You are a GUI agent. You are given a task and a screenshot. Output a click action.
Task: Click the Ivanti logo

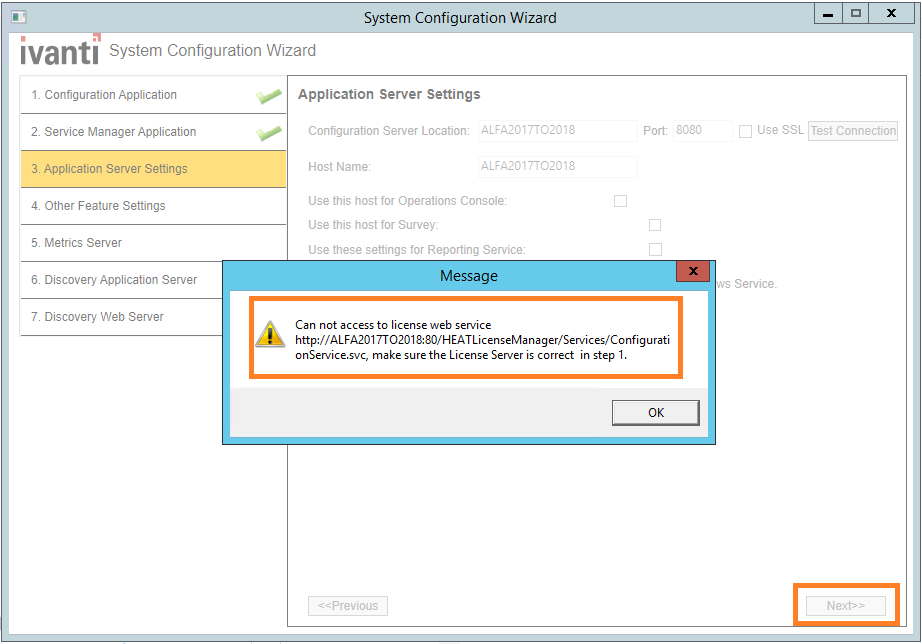(x=60, y=50)
